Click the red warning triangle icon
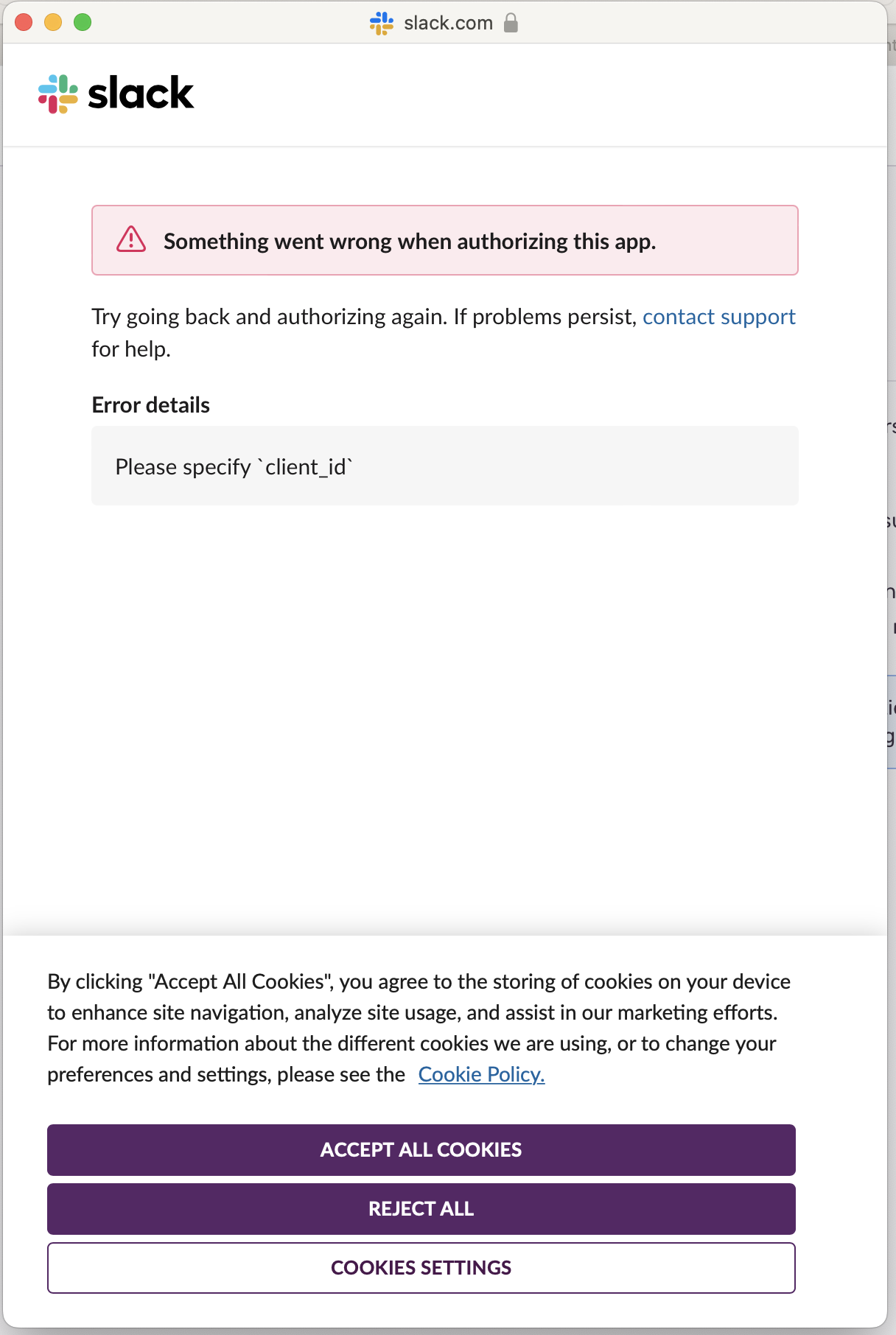Image resolution: width=896 pixels, height=1335 pixels. [131, 240]
